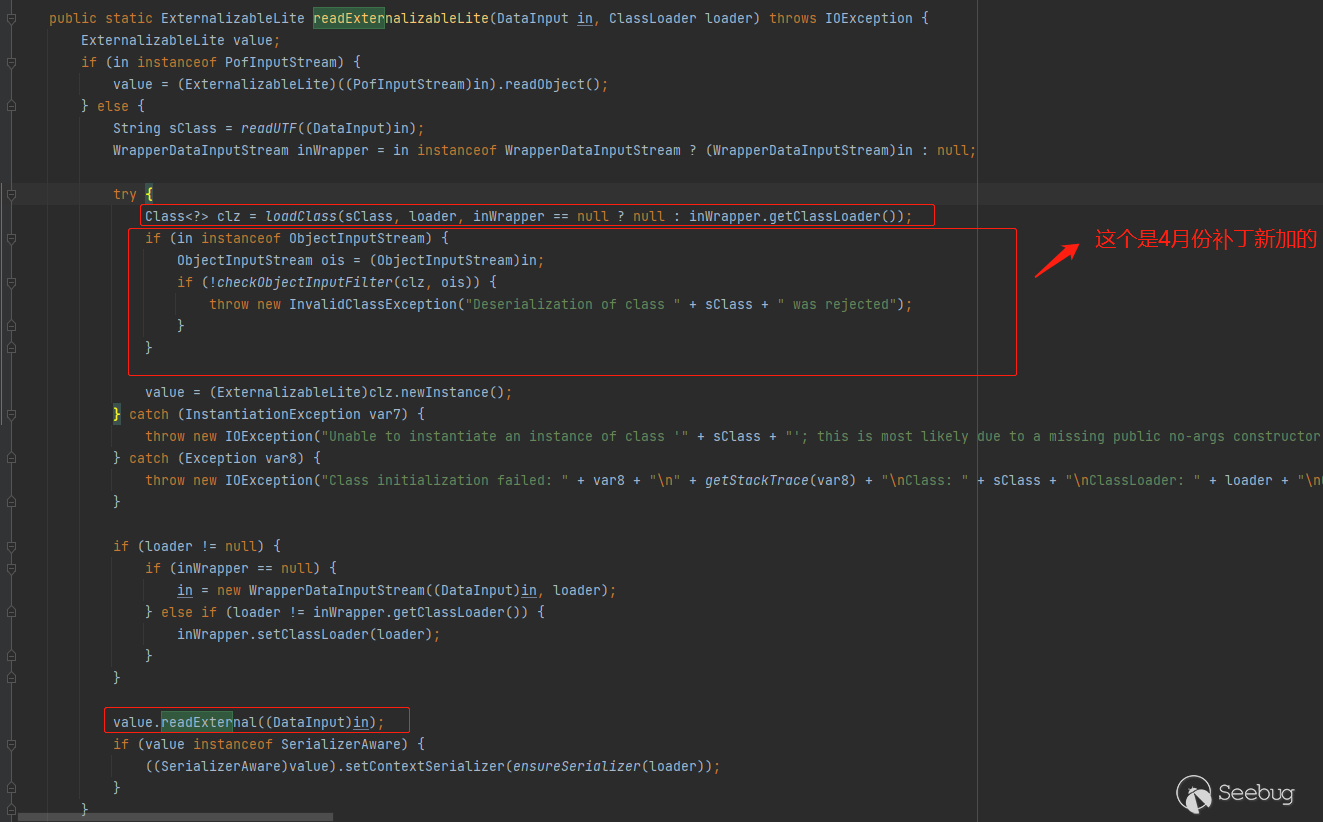1323x822 pixels.
Task: Click the highlighted 'readExternal' call on value
Action: (209, 722)
